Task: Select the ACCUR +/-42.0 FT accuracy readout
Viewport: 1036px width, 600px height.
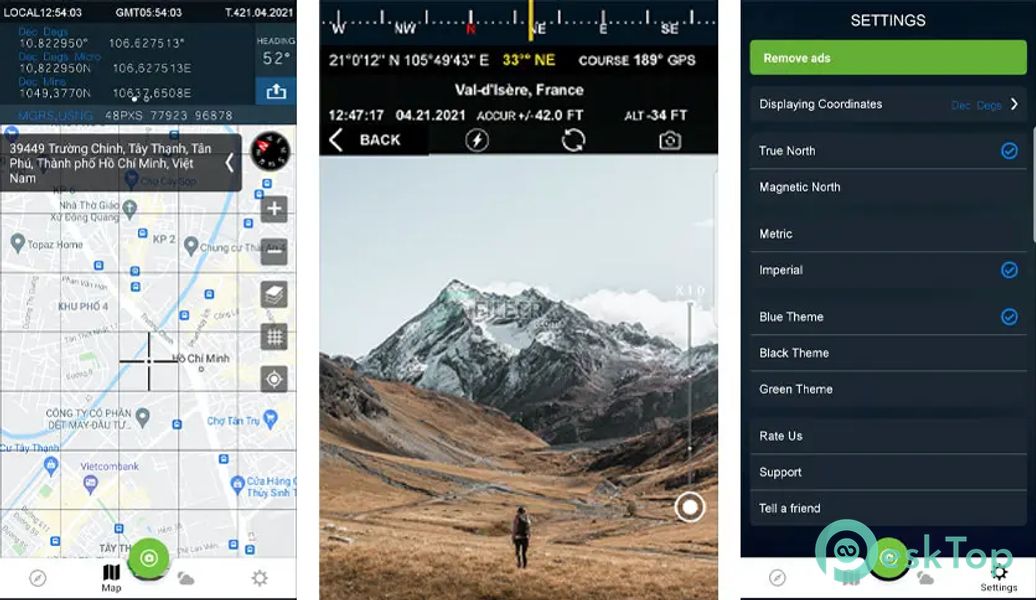Action: [x=530, y=116]
